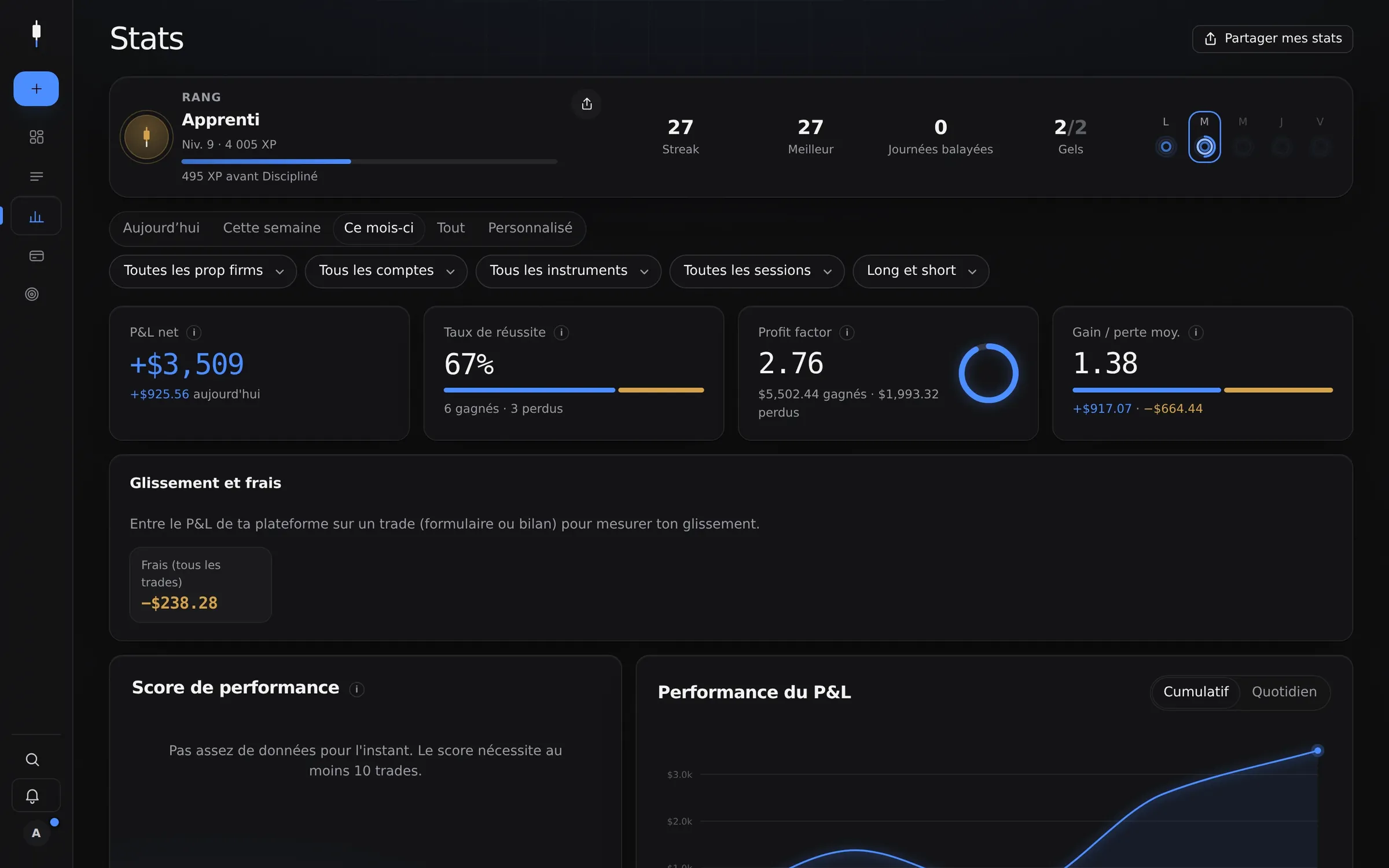The height and width of the screenshot is (868, 1389).
Task: Open the card accounts sidebar icon
Action: (36, 256)
